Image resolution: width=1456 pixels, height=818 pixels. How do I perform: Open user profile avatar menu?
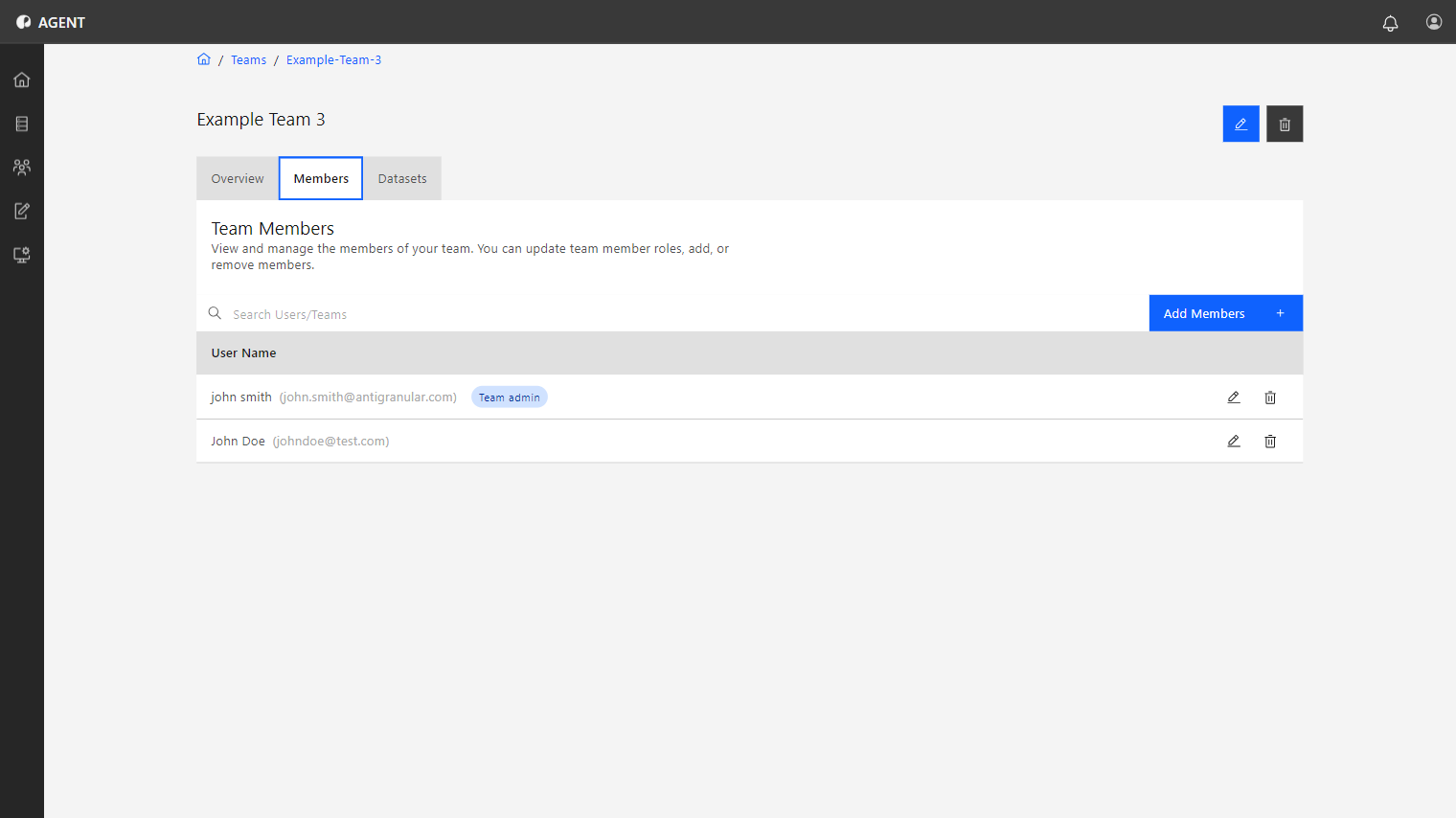[1434, 22]
